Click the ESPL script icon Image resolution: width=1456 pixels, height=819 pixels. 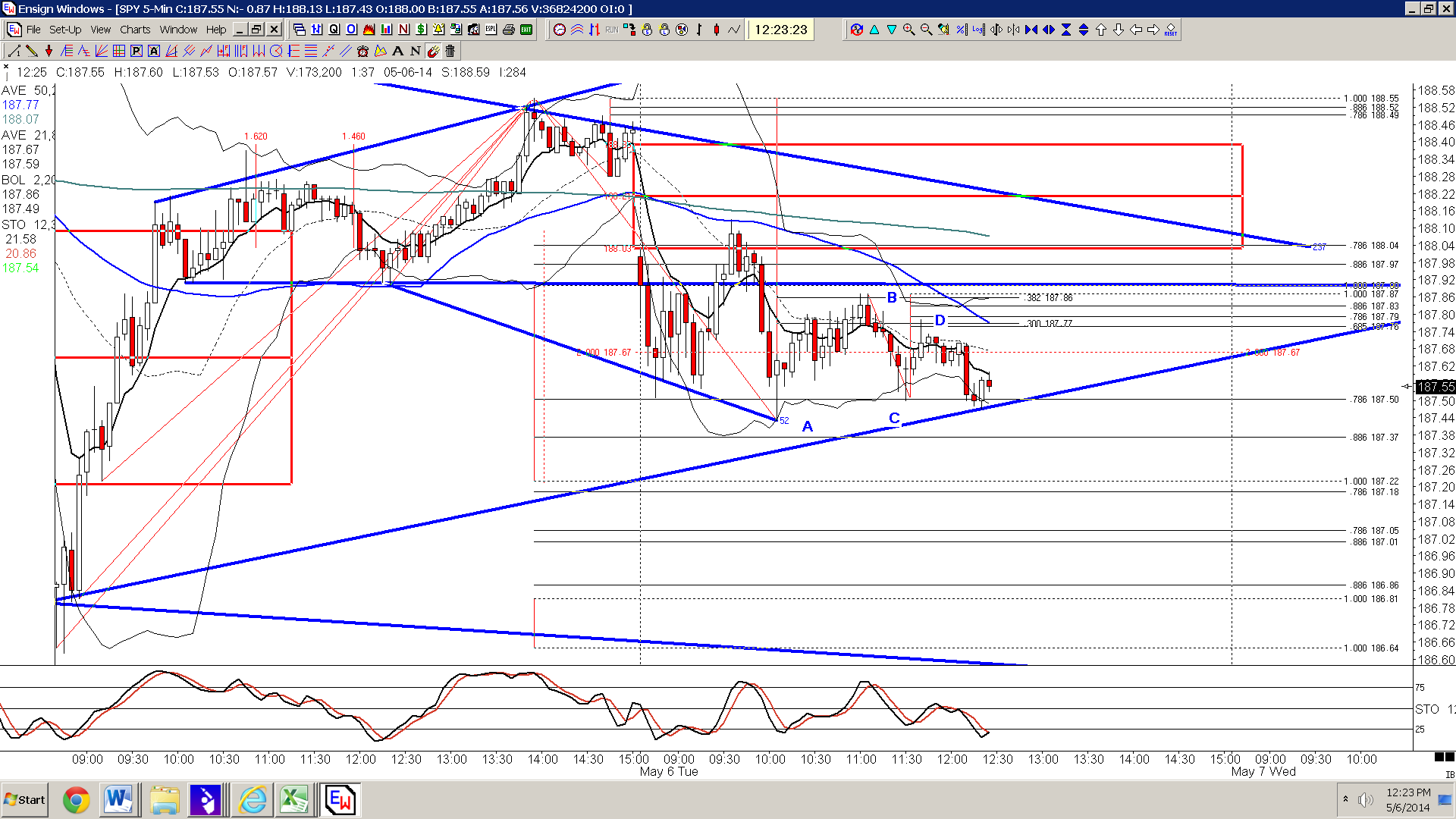(x=491, y=30)
